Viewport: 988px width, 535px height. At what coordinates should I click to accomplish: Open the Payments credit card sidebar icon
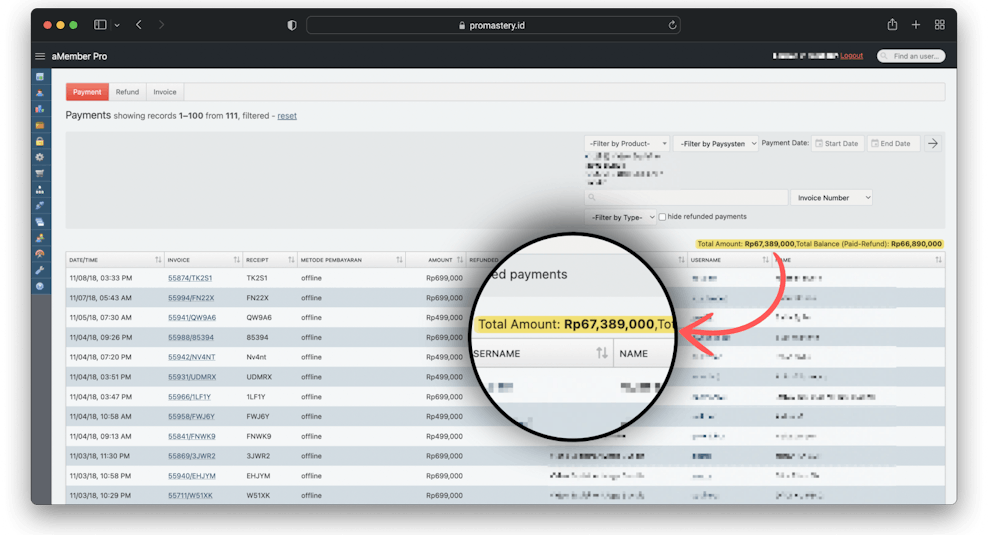40,125
